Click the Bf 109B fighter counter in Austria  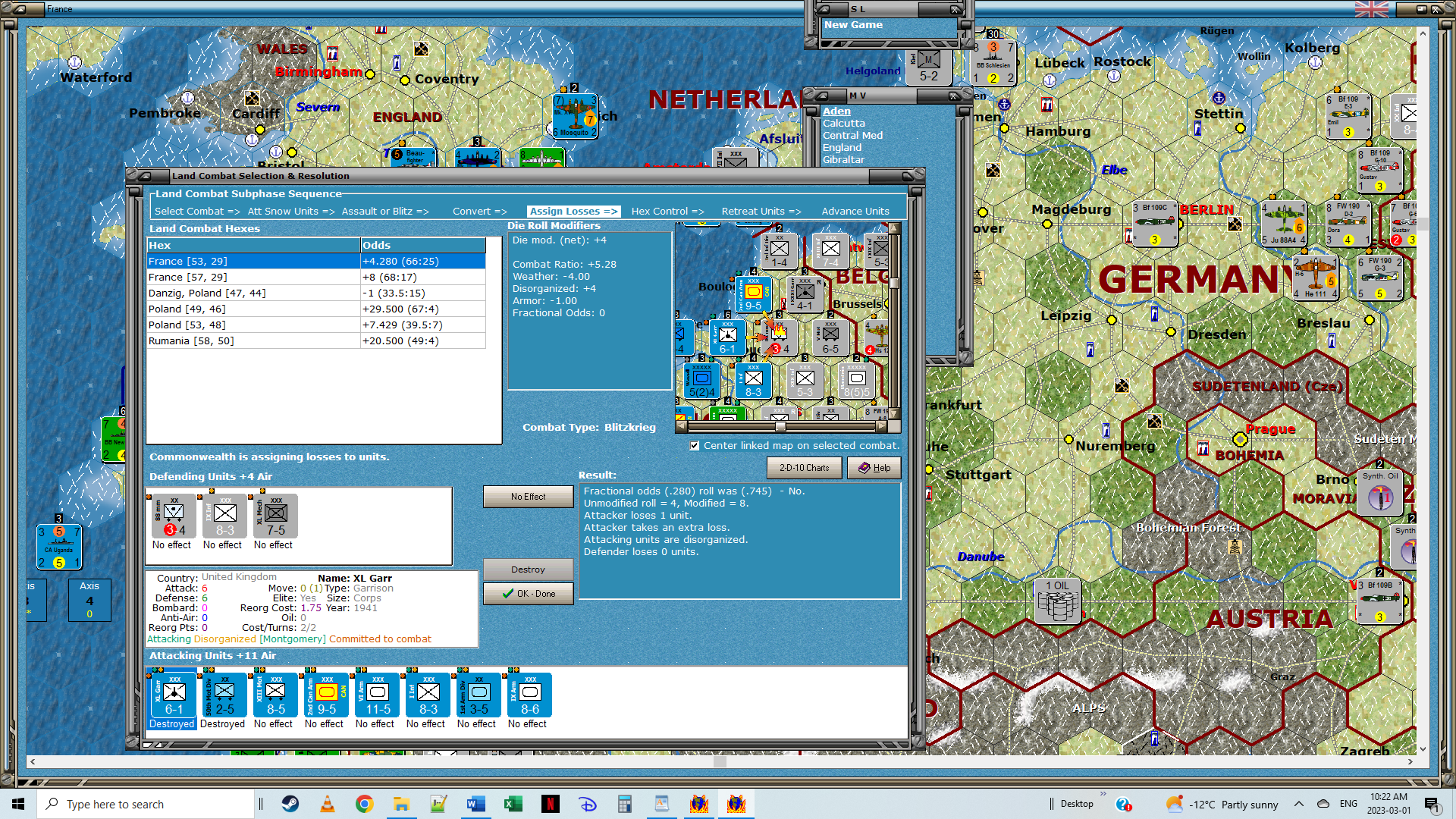pos(1380,601)
